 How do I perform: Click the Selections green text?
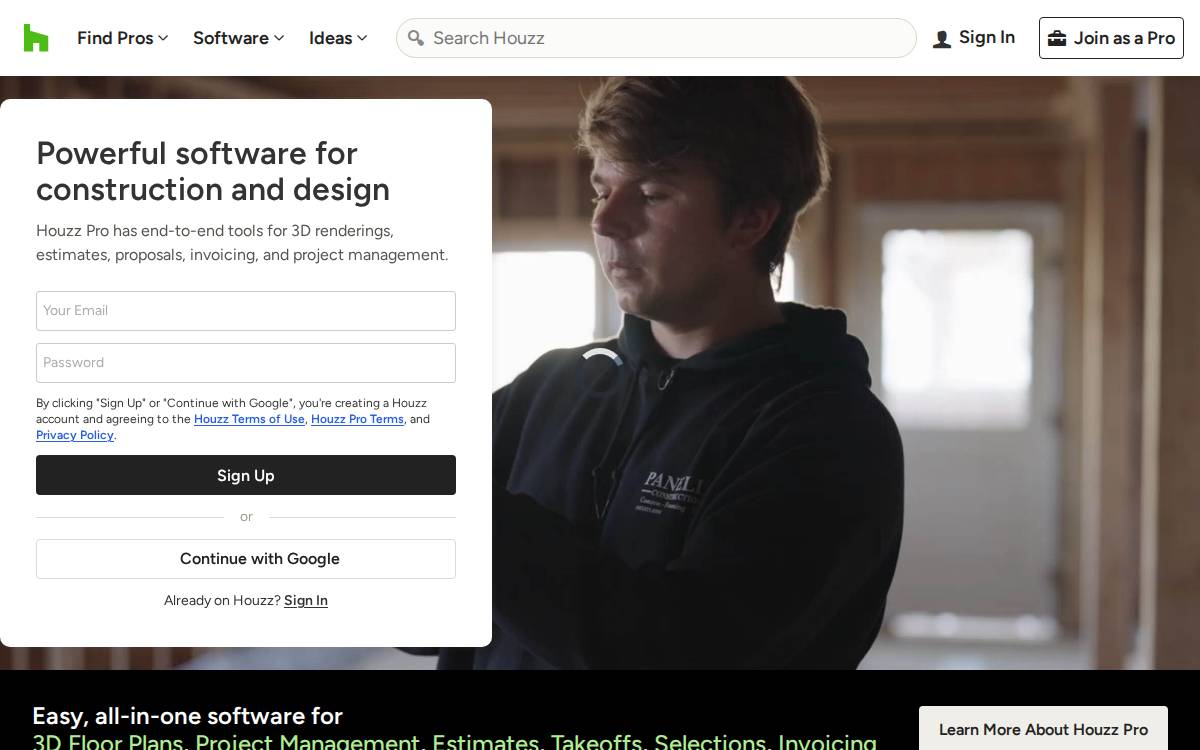click(x=711, y=741)
